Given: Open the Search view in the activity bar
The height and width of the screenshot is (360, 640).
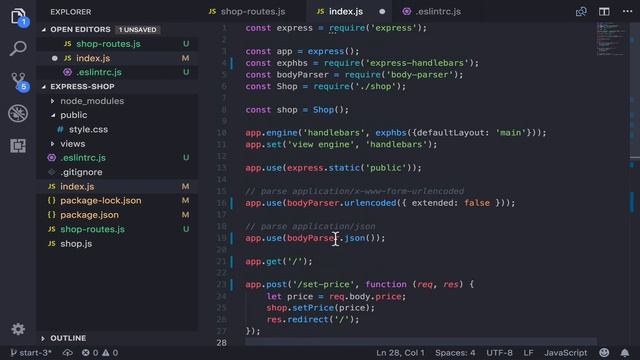Looking at the screenshot, I should pos(18,48).
